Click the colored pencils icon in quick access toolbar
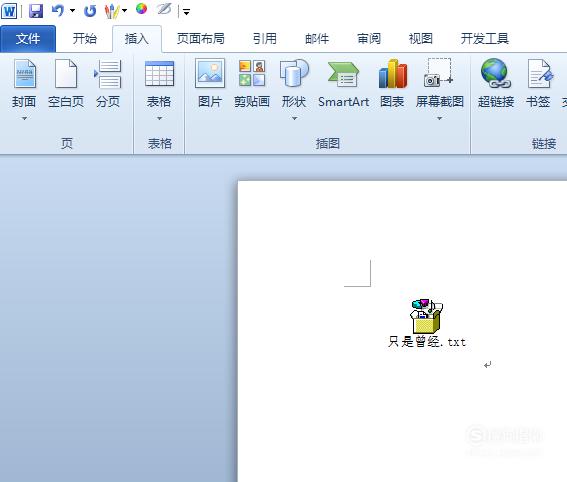Image resolution: width=567 pixels, height=482 pixels. point(112,11)
